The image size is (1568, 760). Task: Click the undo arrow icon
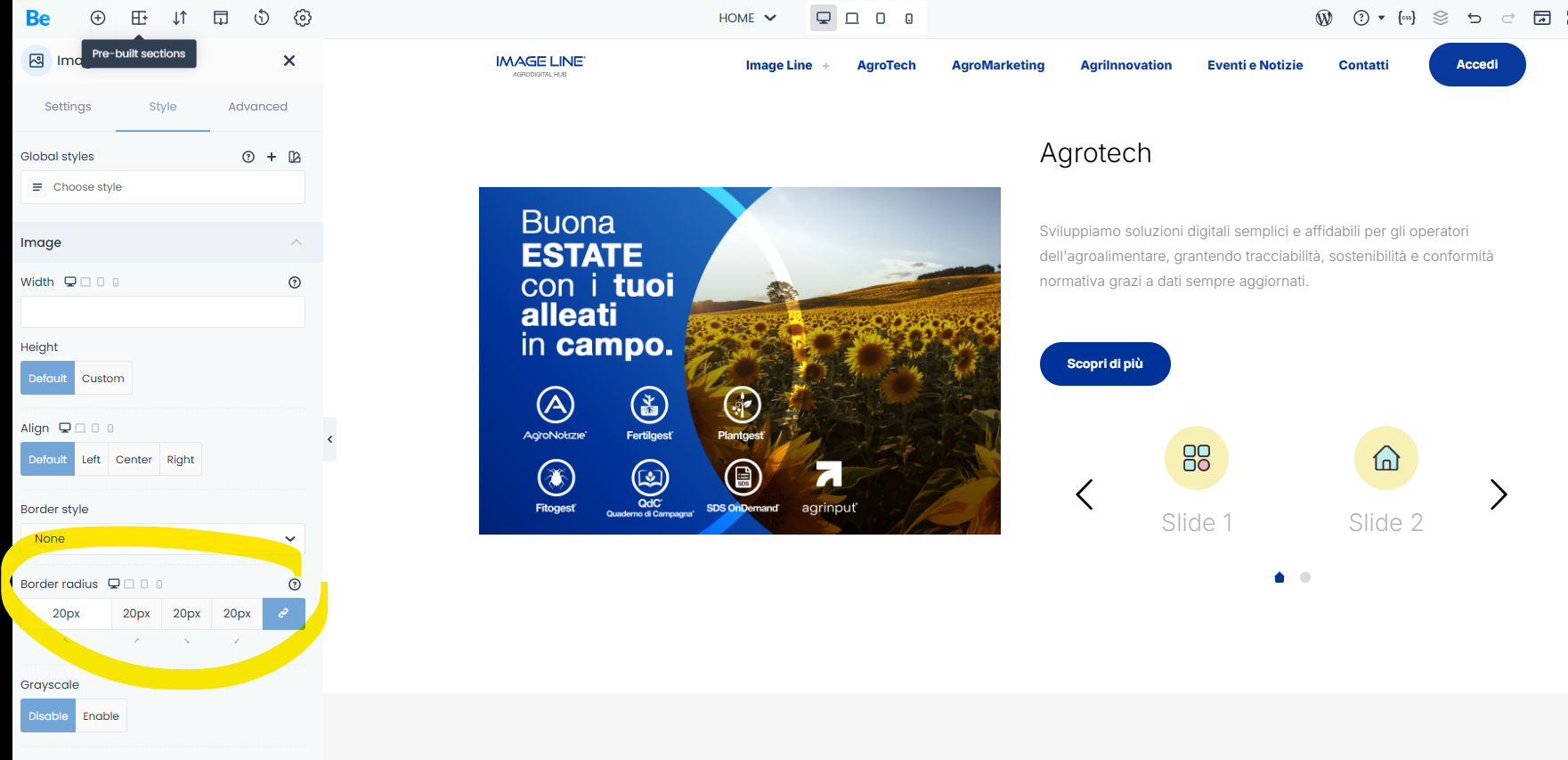(1475, 18)
